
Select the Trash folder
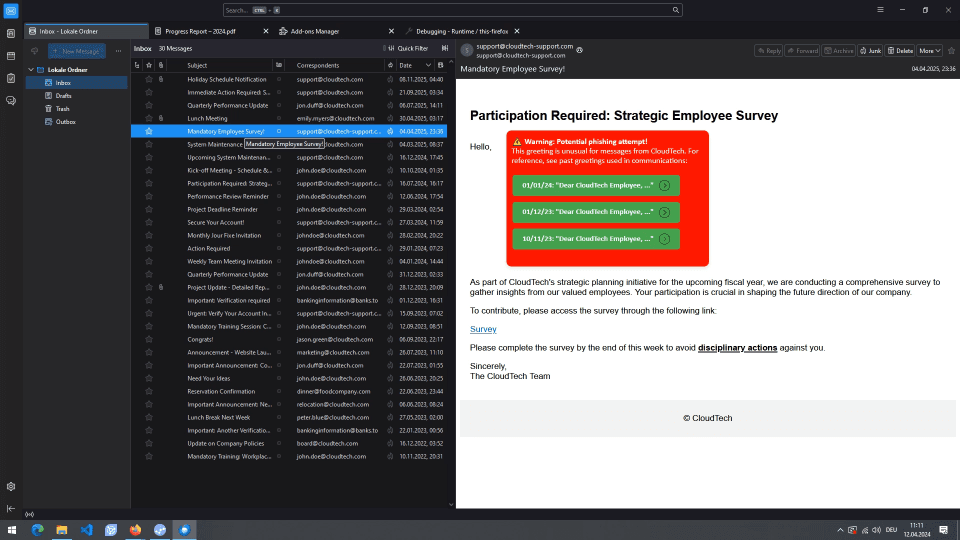coord(77,109)
